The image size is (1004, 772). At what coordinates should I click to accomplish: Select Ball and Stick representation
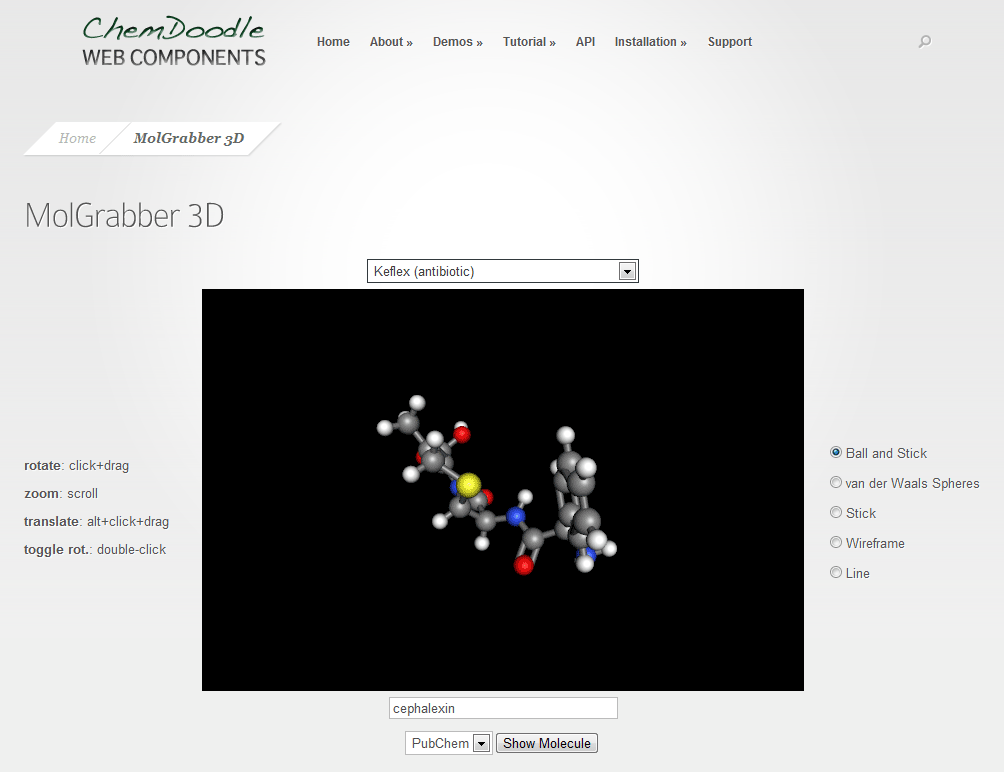pos(836,453)
